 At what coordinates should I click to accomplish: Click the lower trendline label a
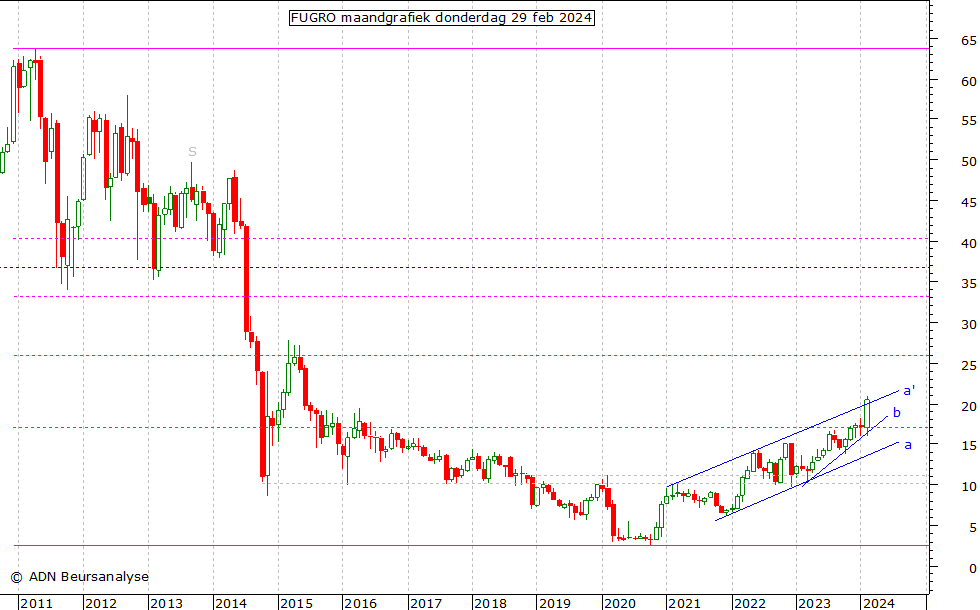click(908, 445)
